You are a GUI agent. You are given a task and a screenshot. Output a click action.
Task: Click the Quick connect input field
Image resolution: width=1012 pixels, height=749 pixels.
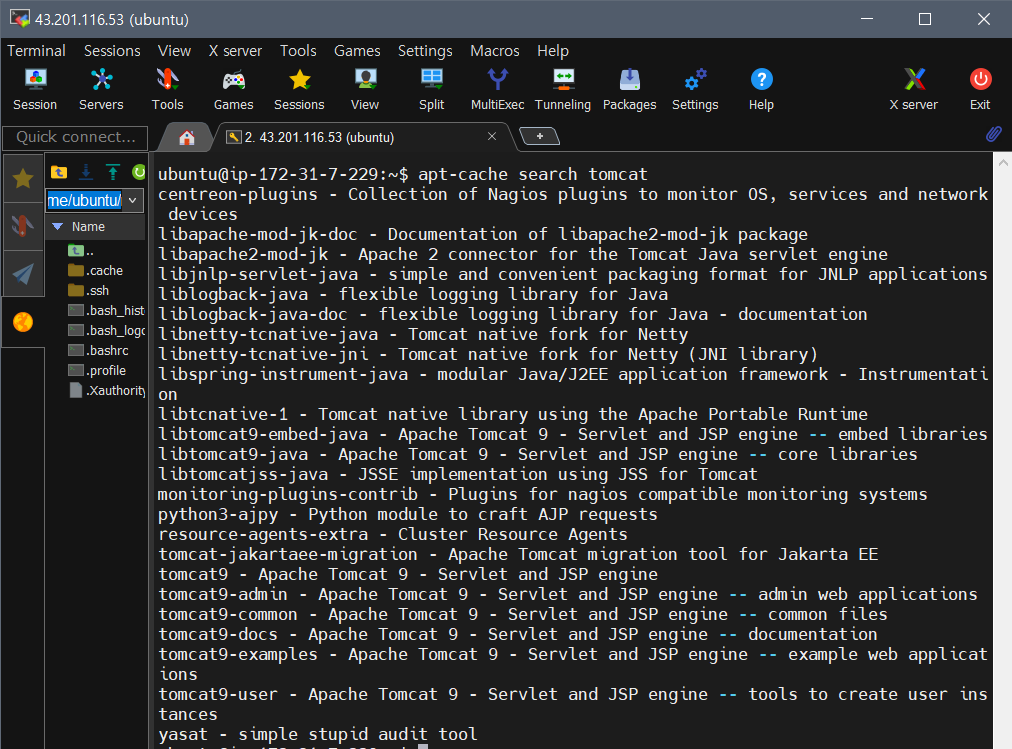point(76,137)
